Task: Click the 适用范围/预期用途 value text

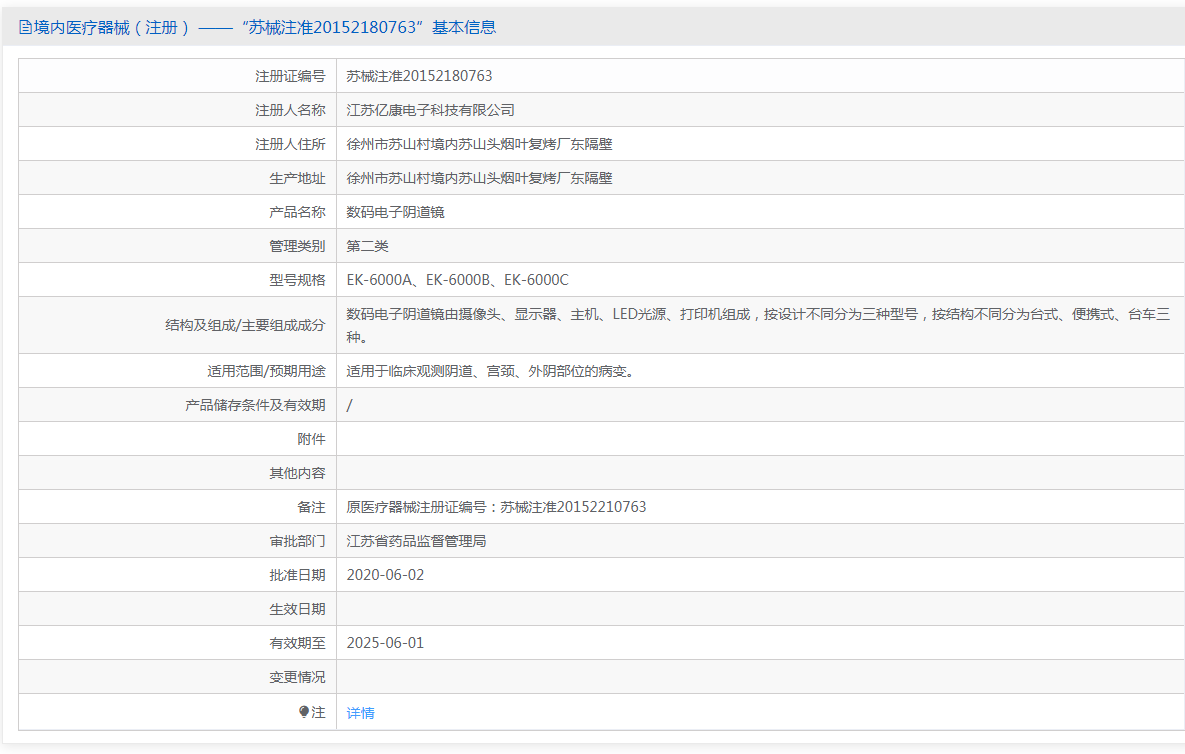Action: click(490, 371)
